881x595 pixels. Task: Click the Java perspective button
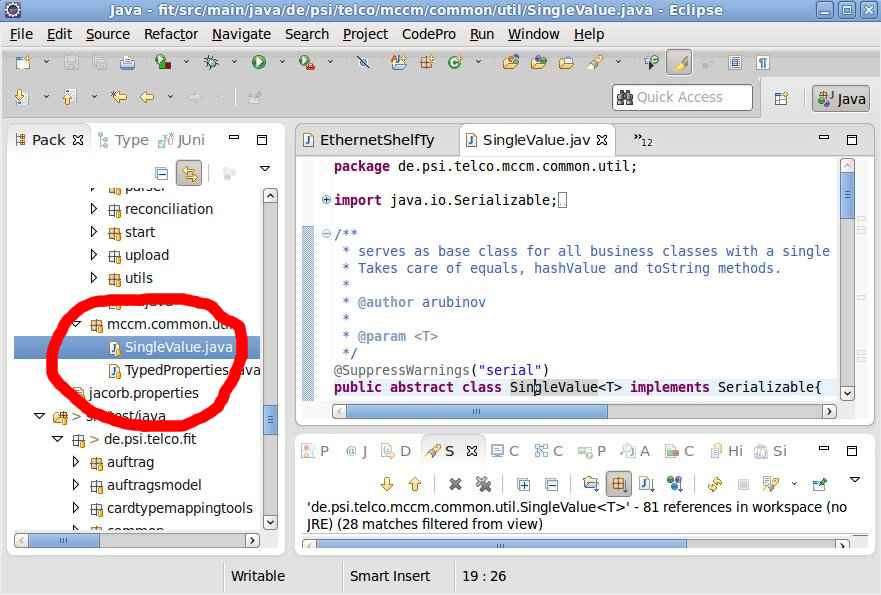pyautogui.click(x=841, y=99)
